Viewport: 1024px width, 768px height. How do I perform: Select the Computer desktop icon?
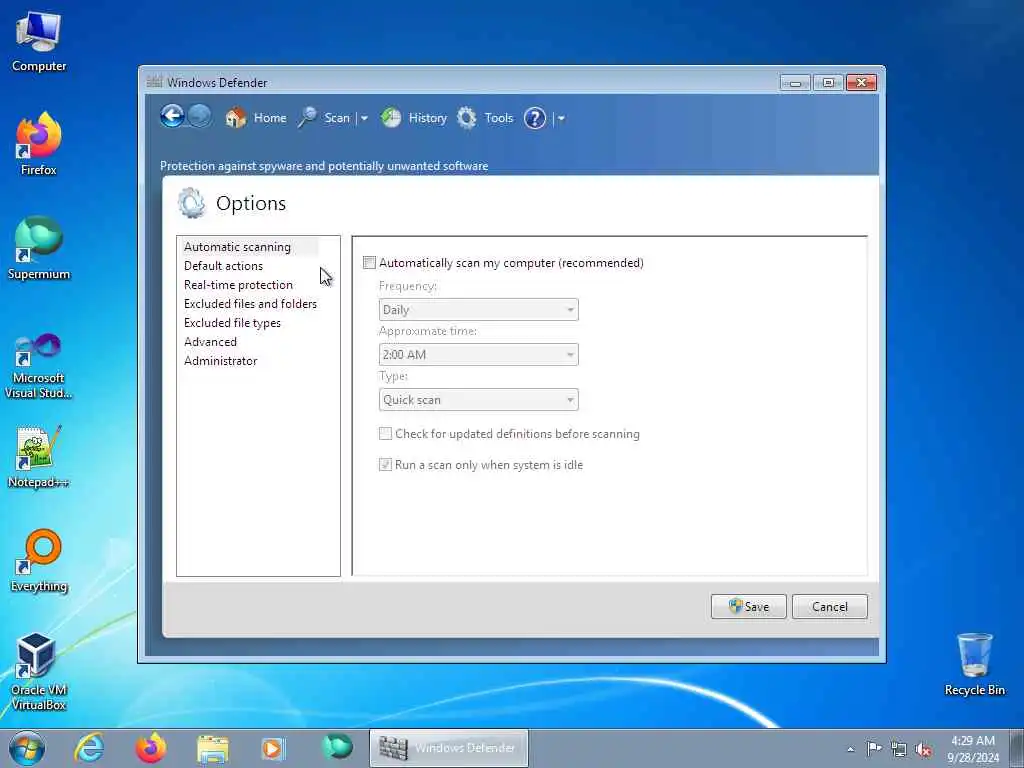(x=39, y=41)
